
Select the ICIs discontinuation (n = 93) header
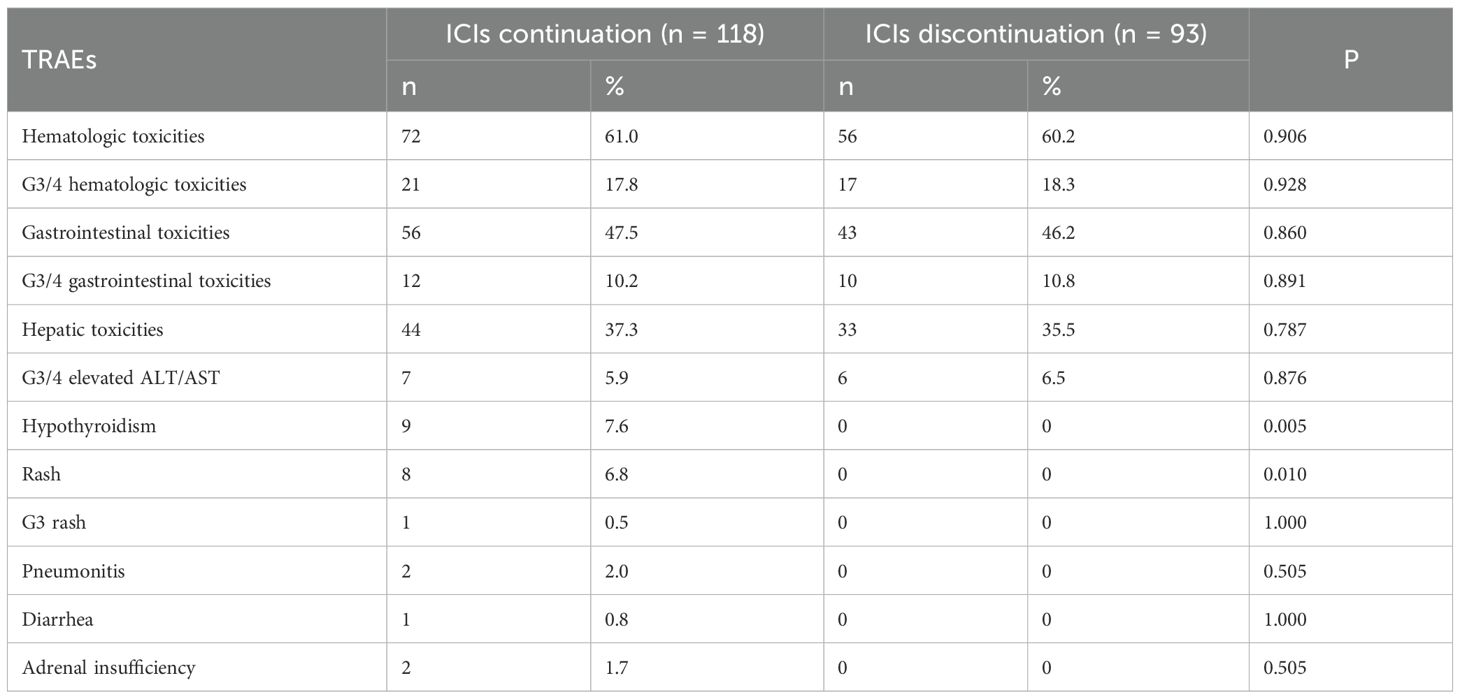click(1036, 35)
